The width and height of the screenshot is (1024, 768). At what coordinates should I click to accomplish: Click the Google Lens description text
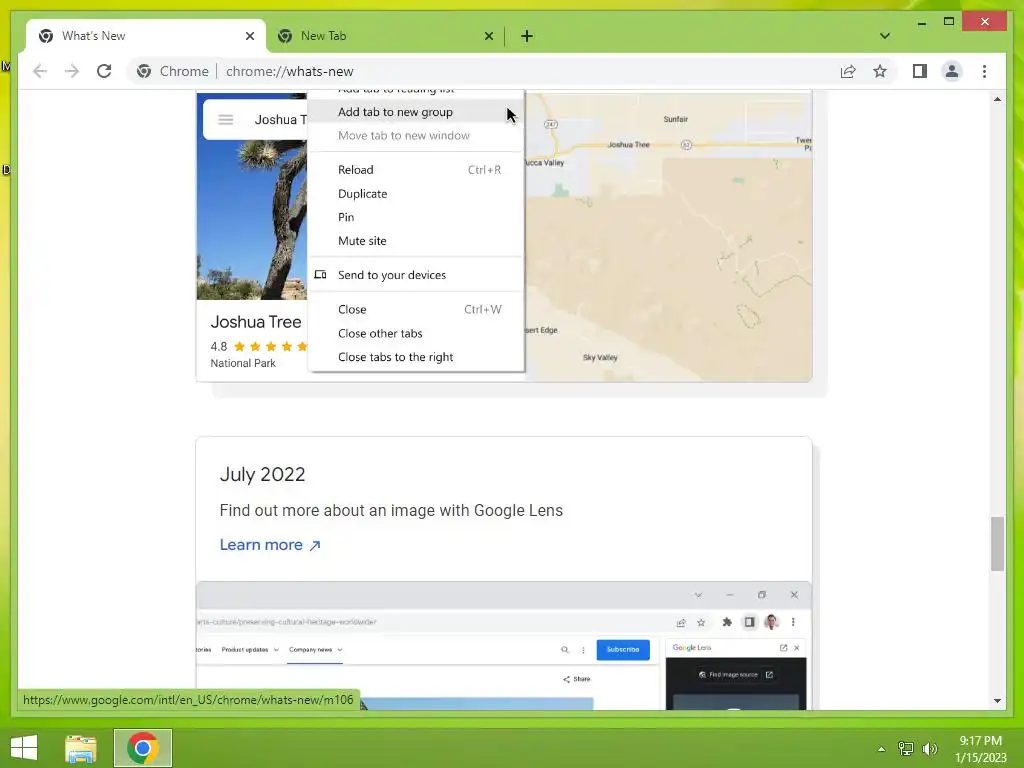tap(391, 510)
